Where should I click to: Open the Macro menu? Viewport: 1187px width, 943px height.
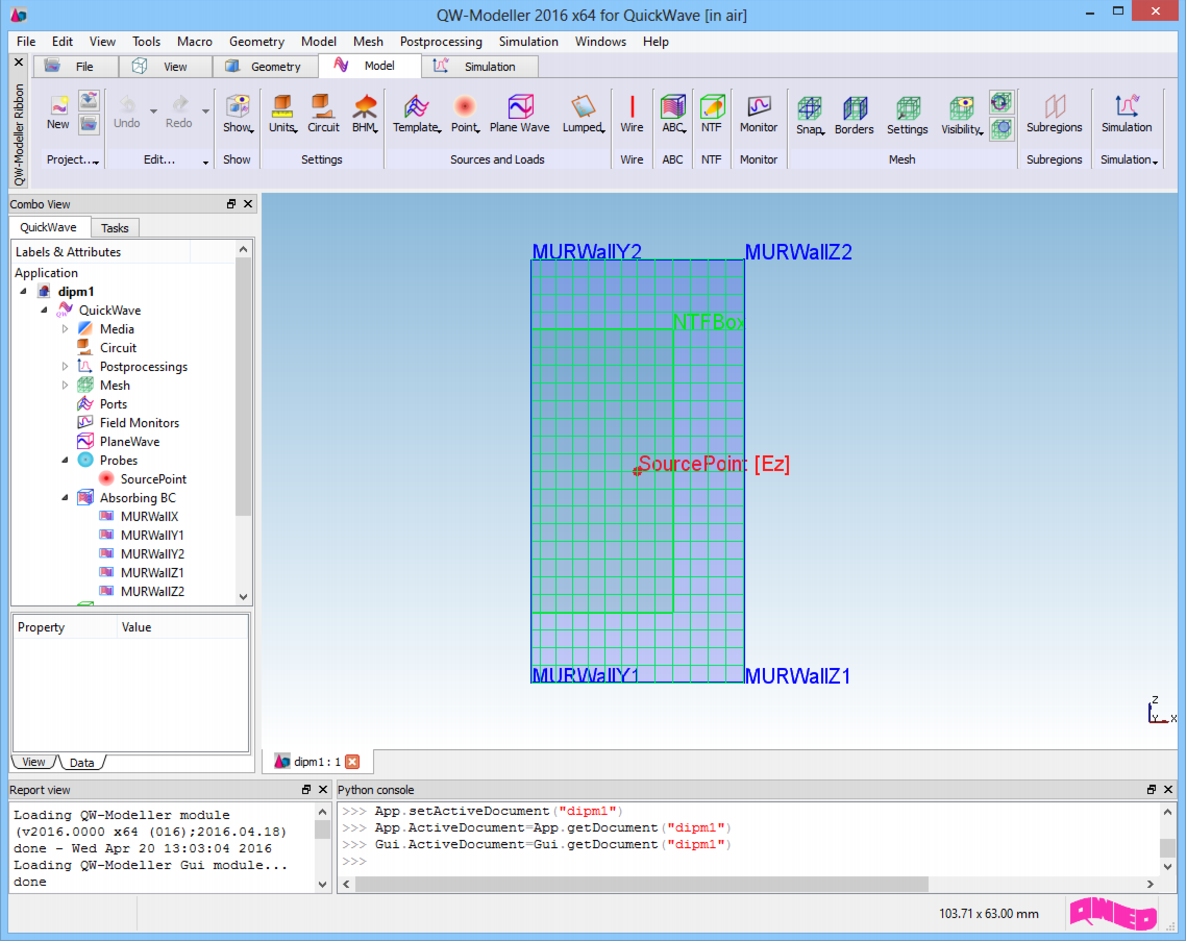point(195,42)
